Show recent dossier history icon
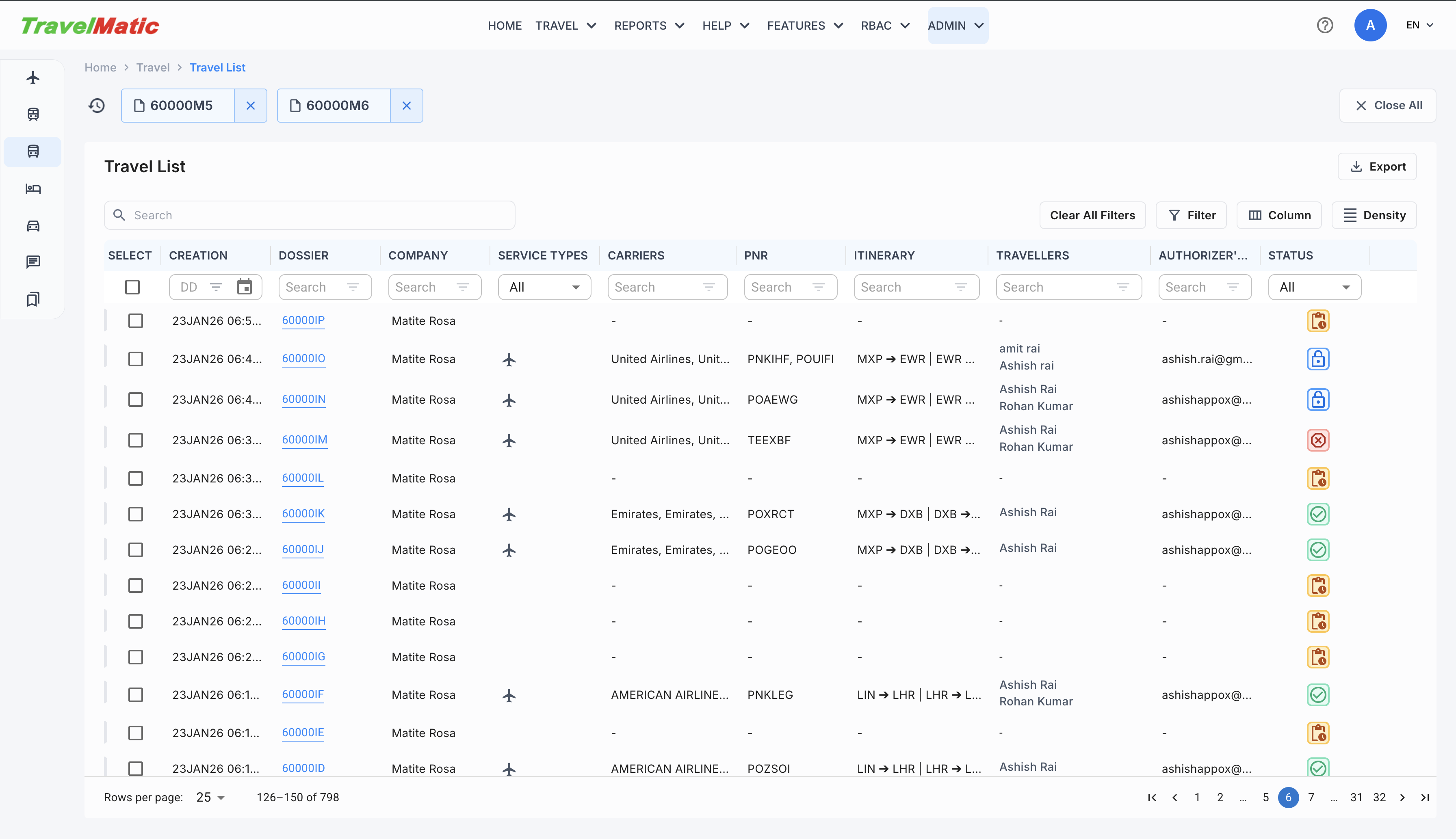This screenshot has height=839, width=1456. (x=97, y=106)
